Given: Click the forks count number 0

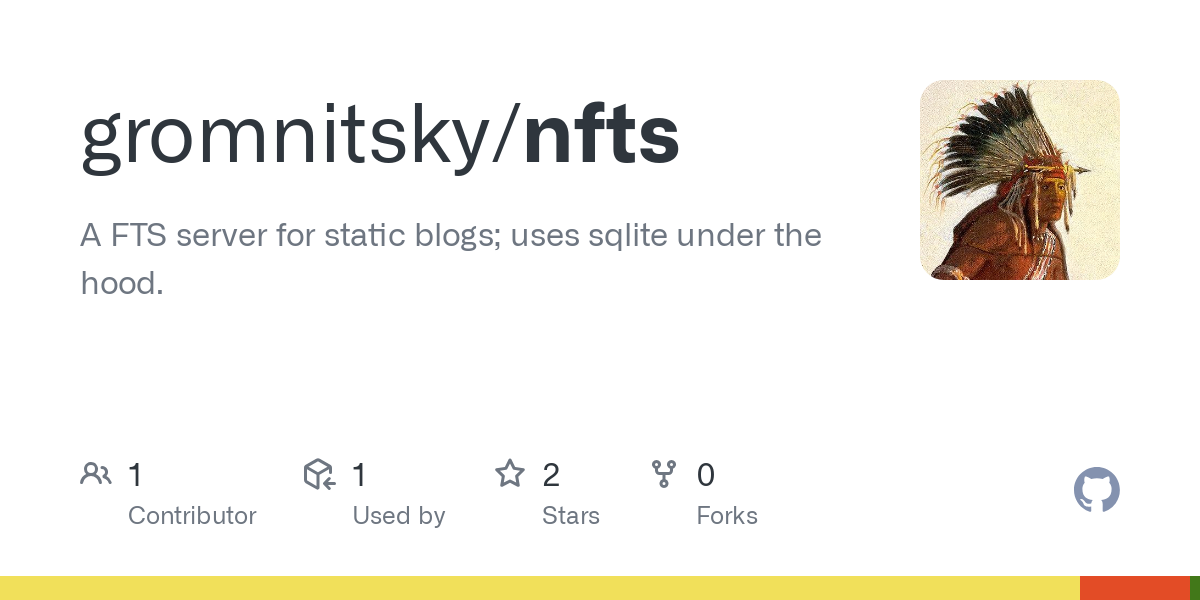Looking at the screenshot, I should tap(706, 475).
